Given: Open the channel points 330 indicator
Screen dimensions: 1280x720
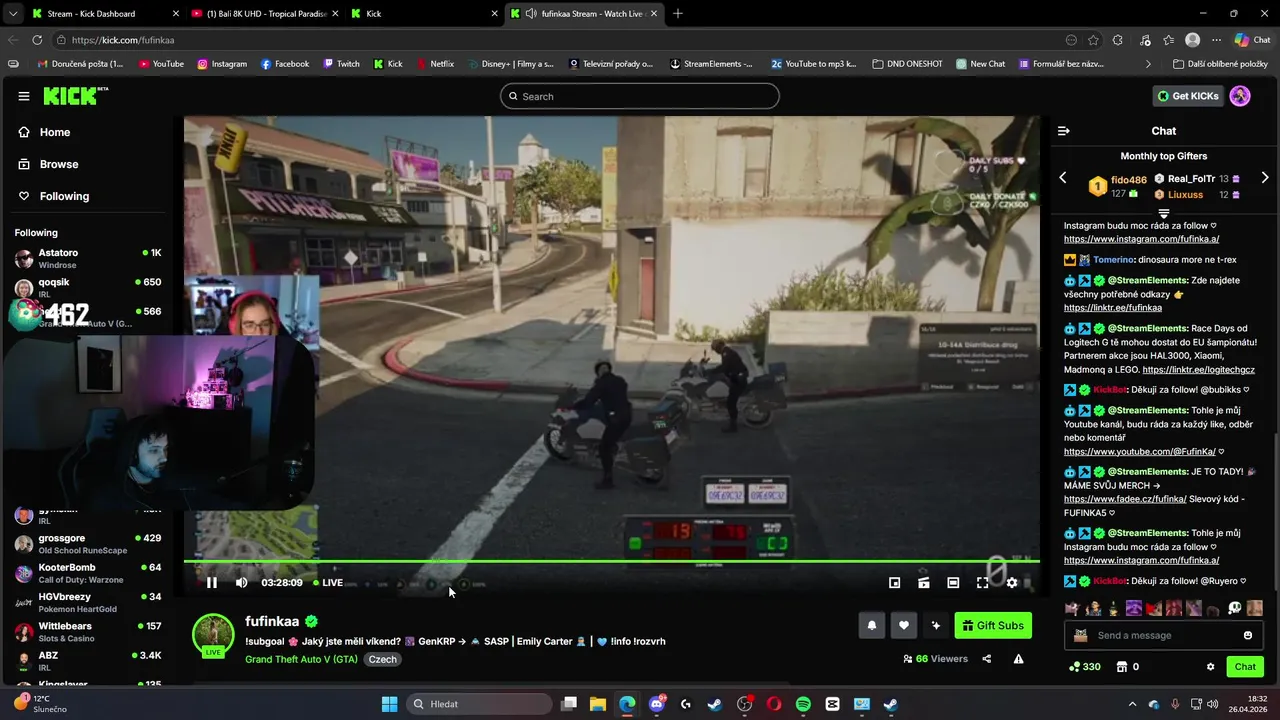Looking at the screenshot, I should 1084,667.
